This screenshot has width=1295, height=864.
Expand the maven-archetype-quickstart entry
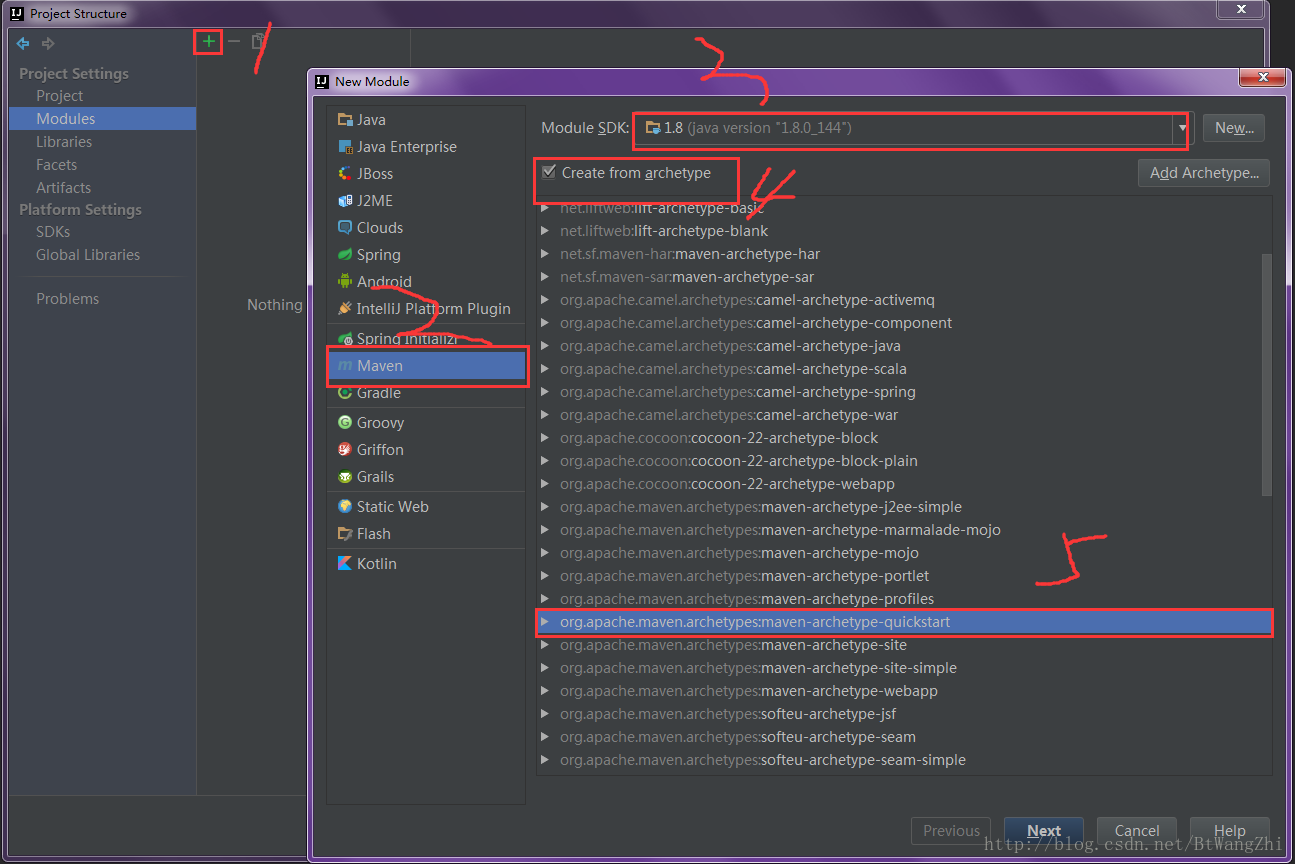(x=545, y=622)
